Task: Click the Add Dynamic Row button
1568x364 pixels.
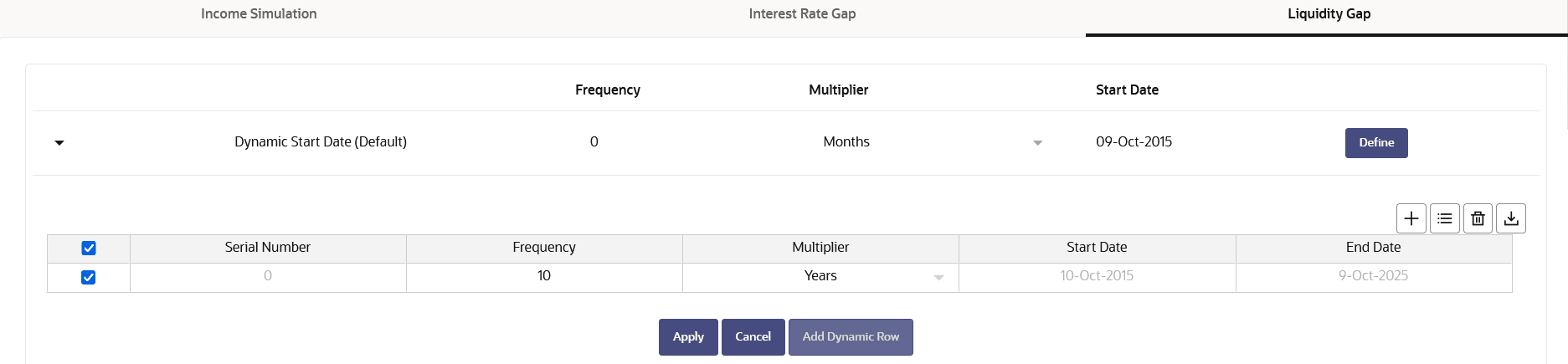Action: [x=851, y=337]
